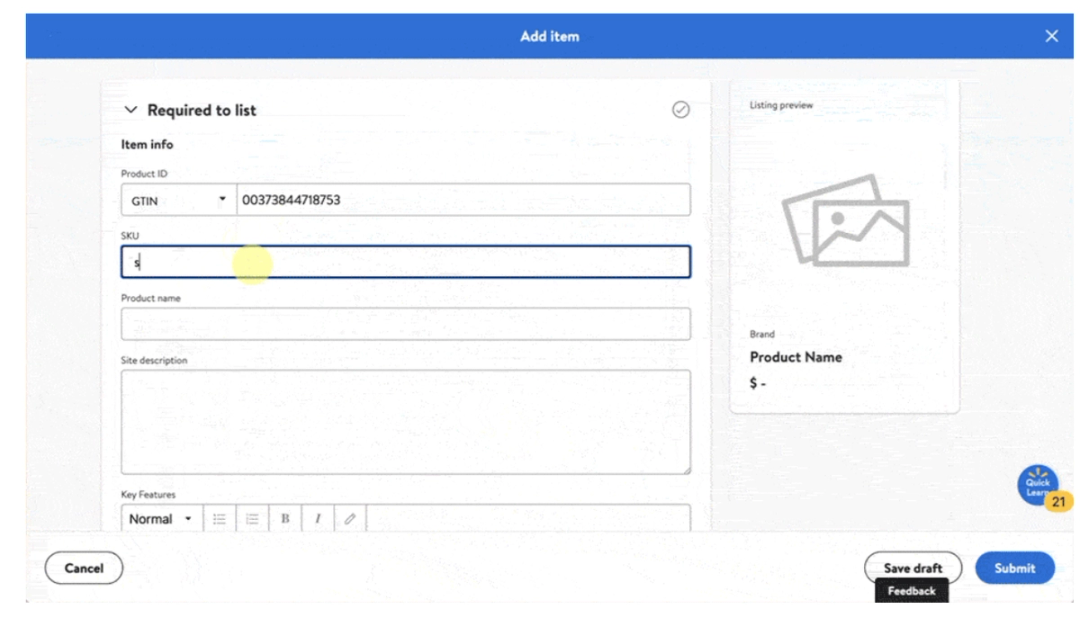Image resolution: width=1080 pixels, height=618 pixels.
Task: Cancel adding the item
Action: coord(84,567)
